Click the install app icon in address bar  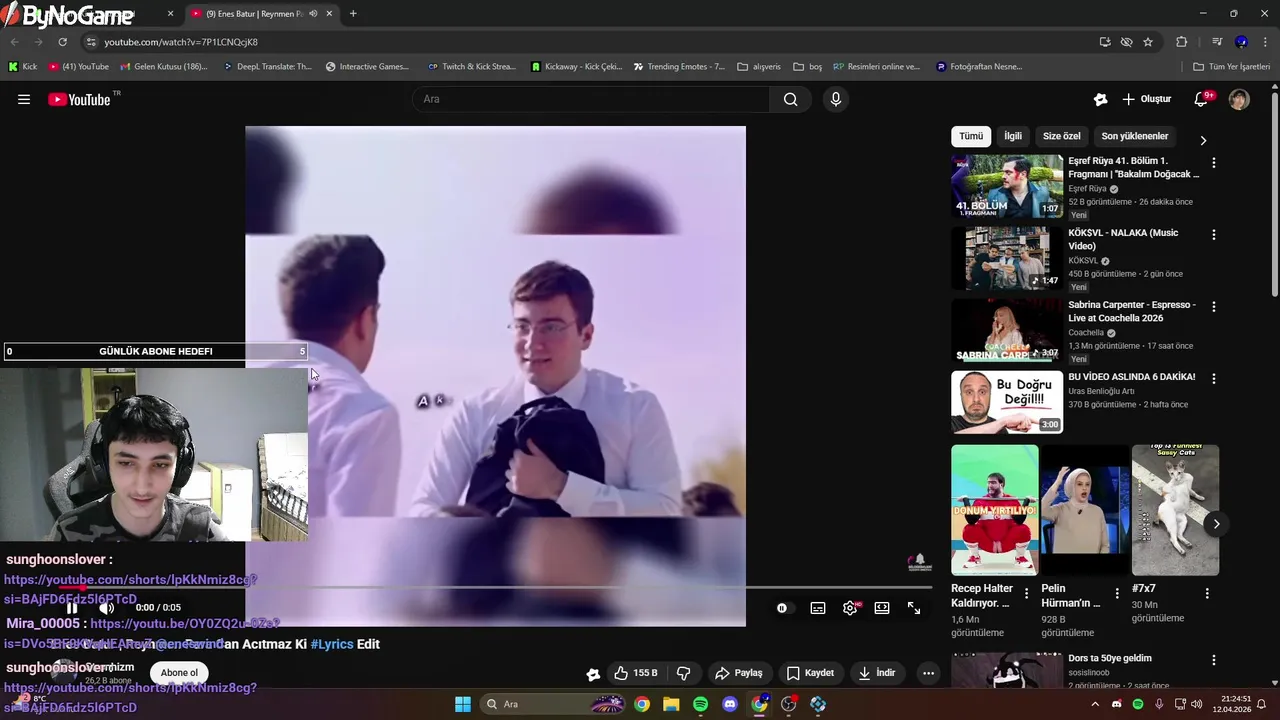pyautogui.click(x=1105, y=42)
